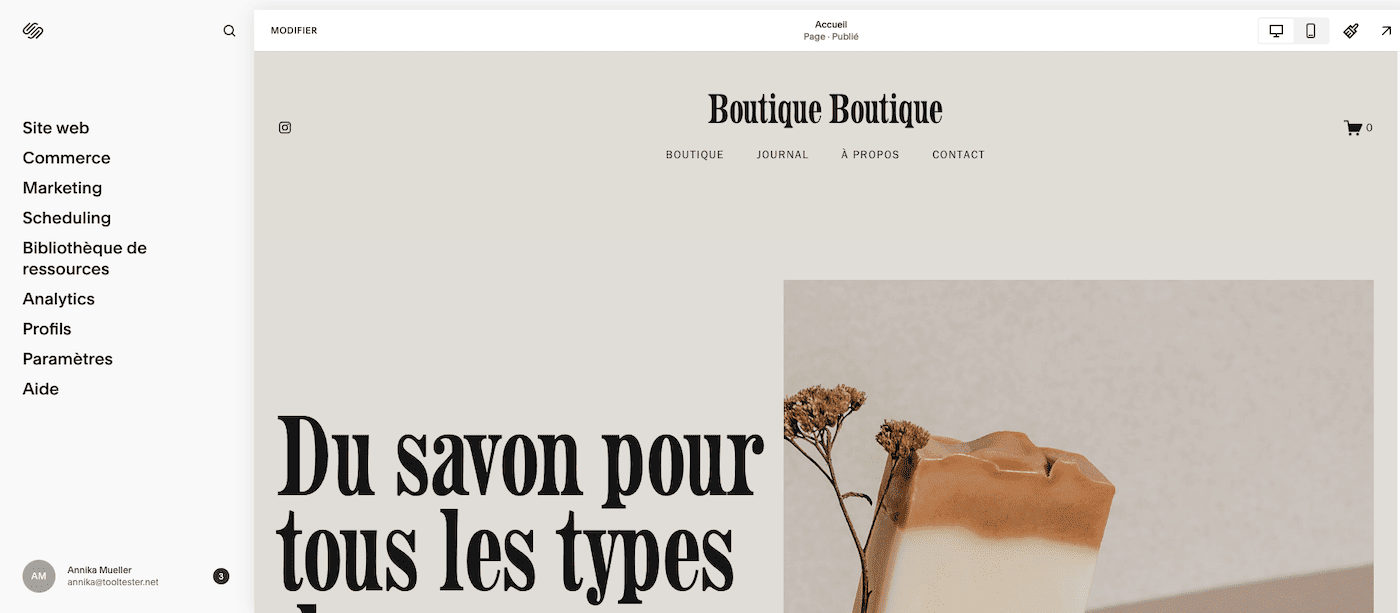Screen dimensions: 1400x613
Task: Switch to mobile preview icon
Action: (1310, 31)
